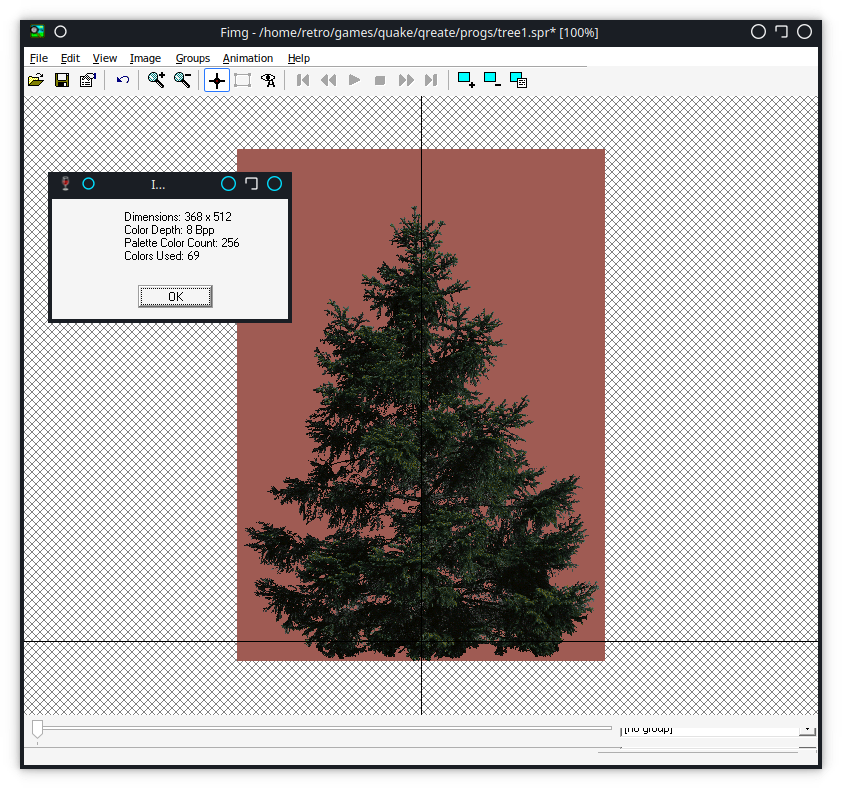Dismiss the image info dialog with OK
Screen dimensions: 842x789
tap(175, 296)
